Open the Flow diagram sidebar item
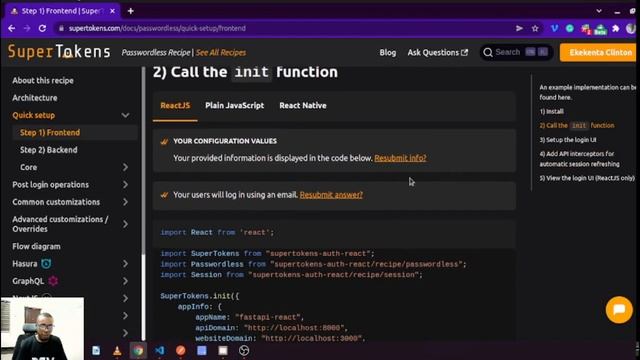The image size is (640, 360). click(x=36, y=247)
